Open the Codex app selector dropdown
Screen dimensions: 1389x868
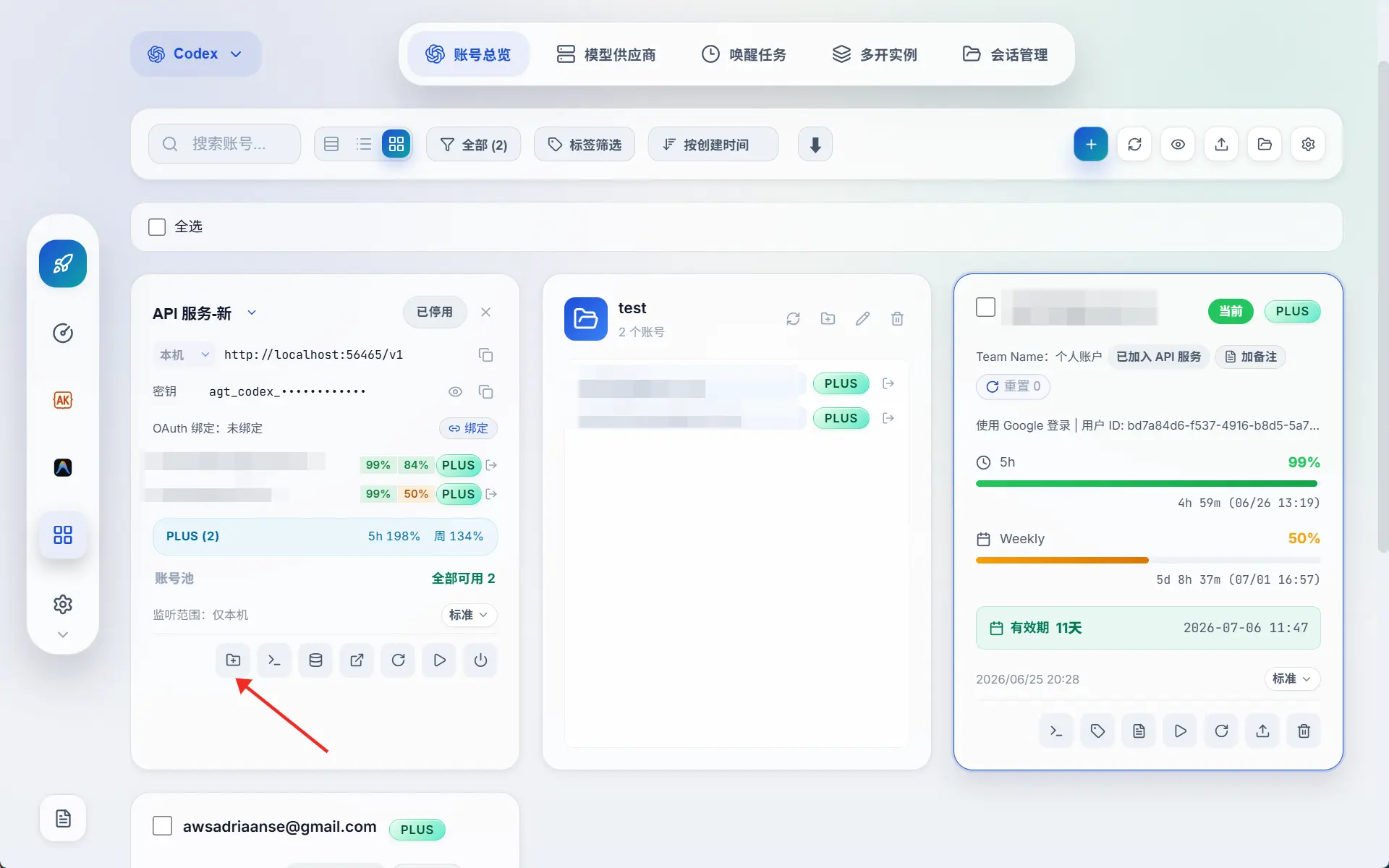[195, 54]
